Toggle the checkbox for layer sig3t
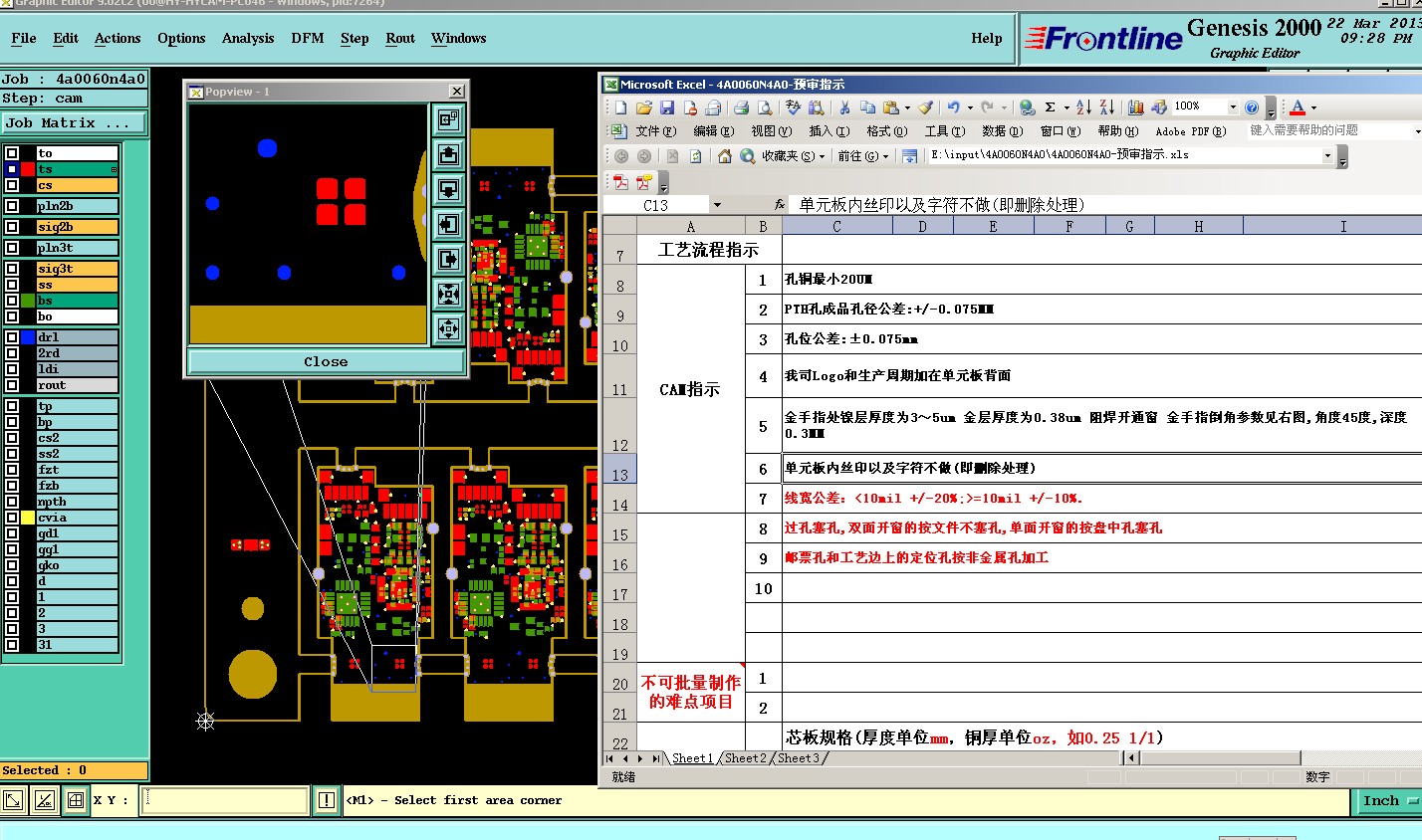Image resolution: width=1422 pixels, height=840 pixels. (x=12, y=269)
